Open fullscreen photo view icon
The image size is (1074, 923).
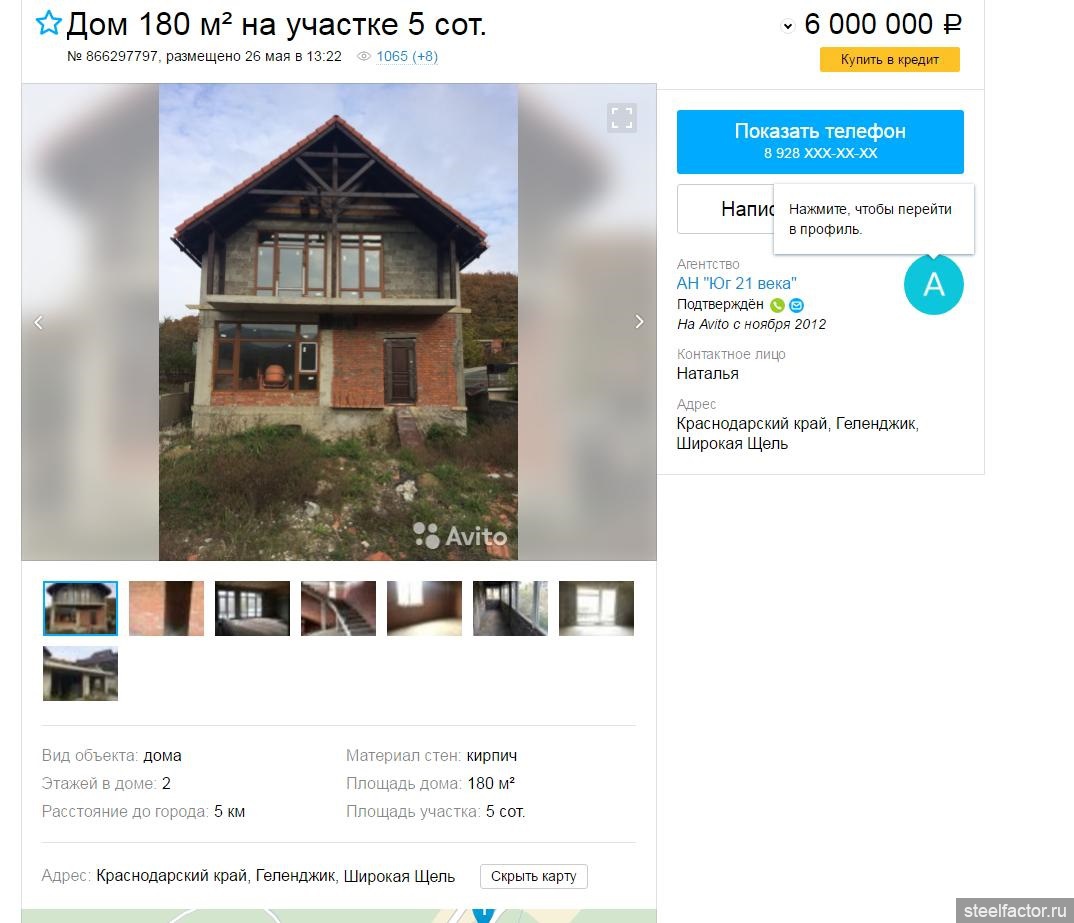click(621, 118)
